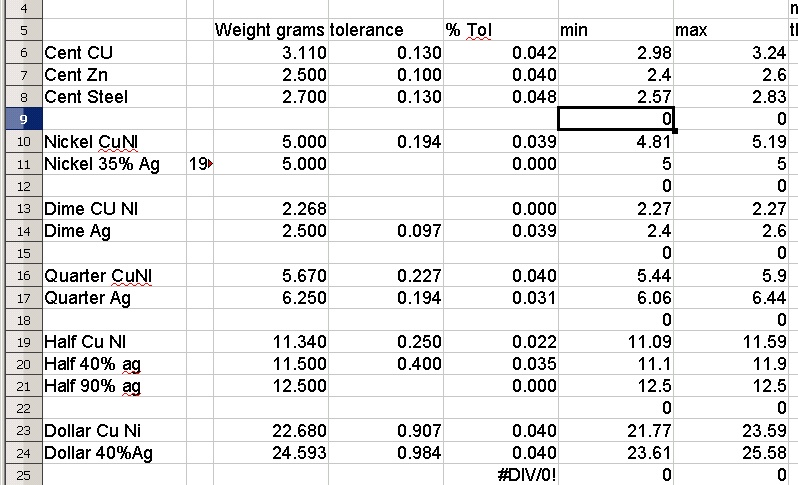Screen dimensions: 798x485
Task: Select the "% Tol" heading cell
Action: [x=499, y=30]
